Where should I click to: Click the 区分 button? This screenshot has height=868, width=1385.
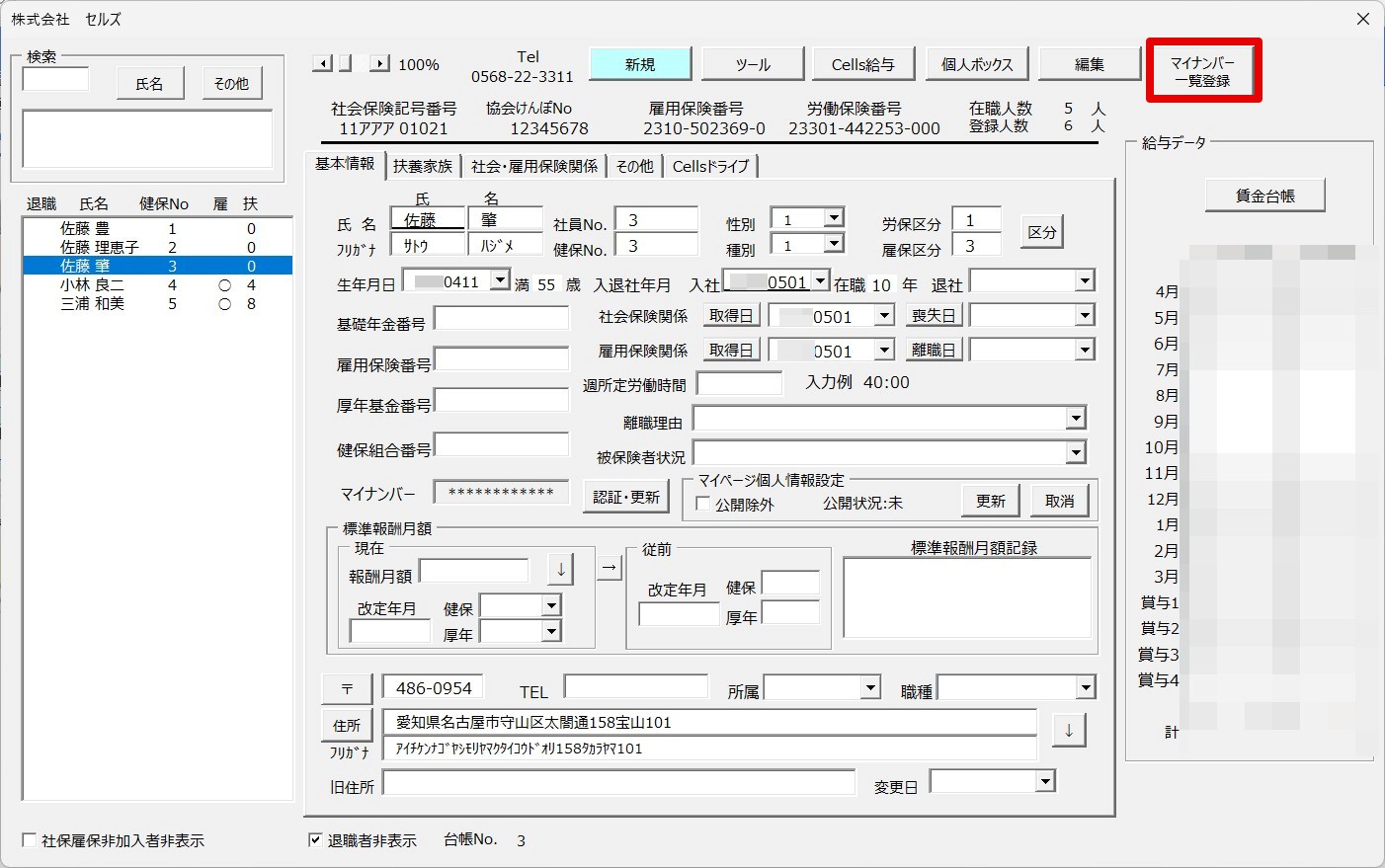tap(1042, 232)
